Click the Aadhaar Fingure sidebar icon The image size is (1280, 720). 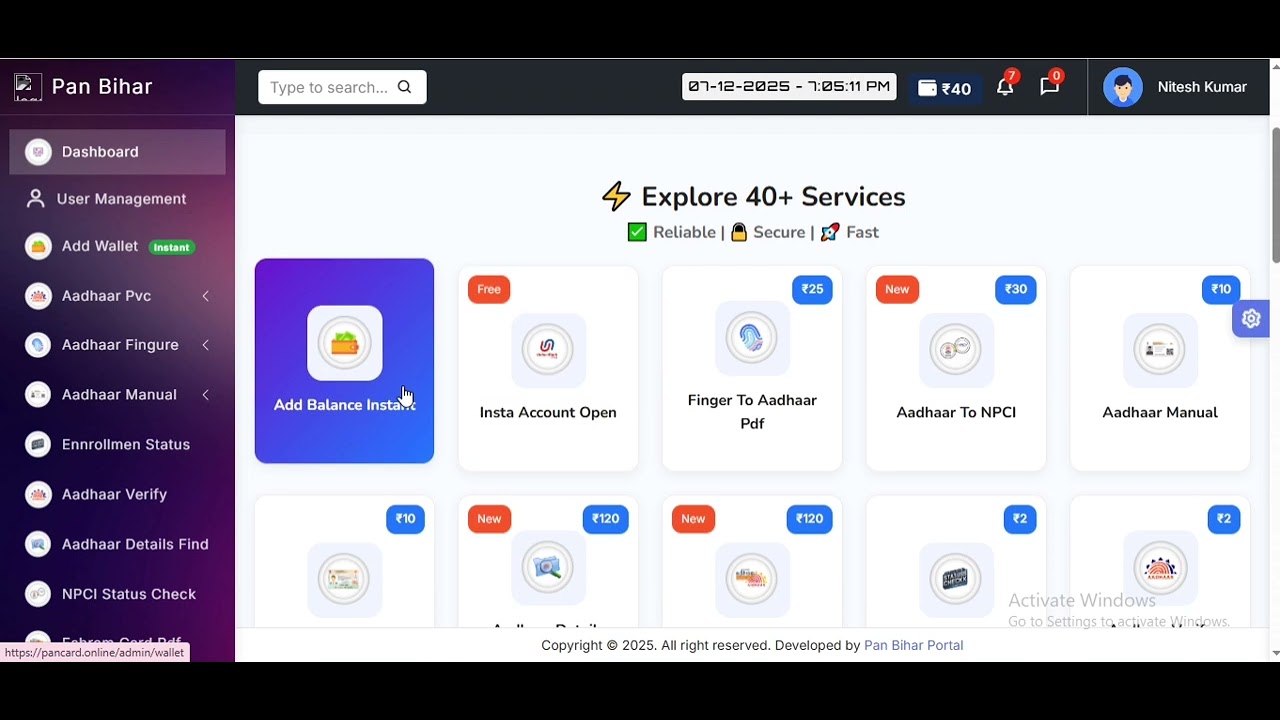coord(38,345)
